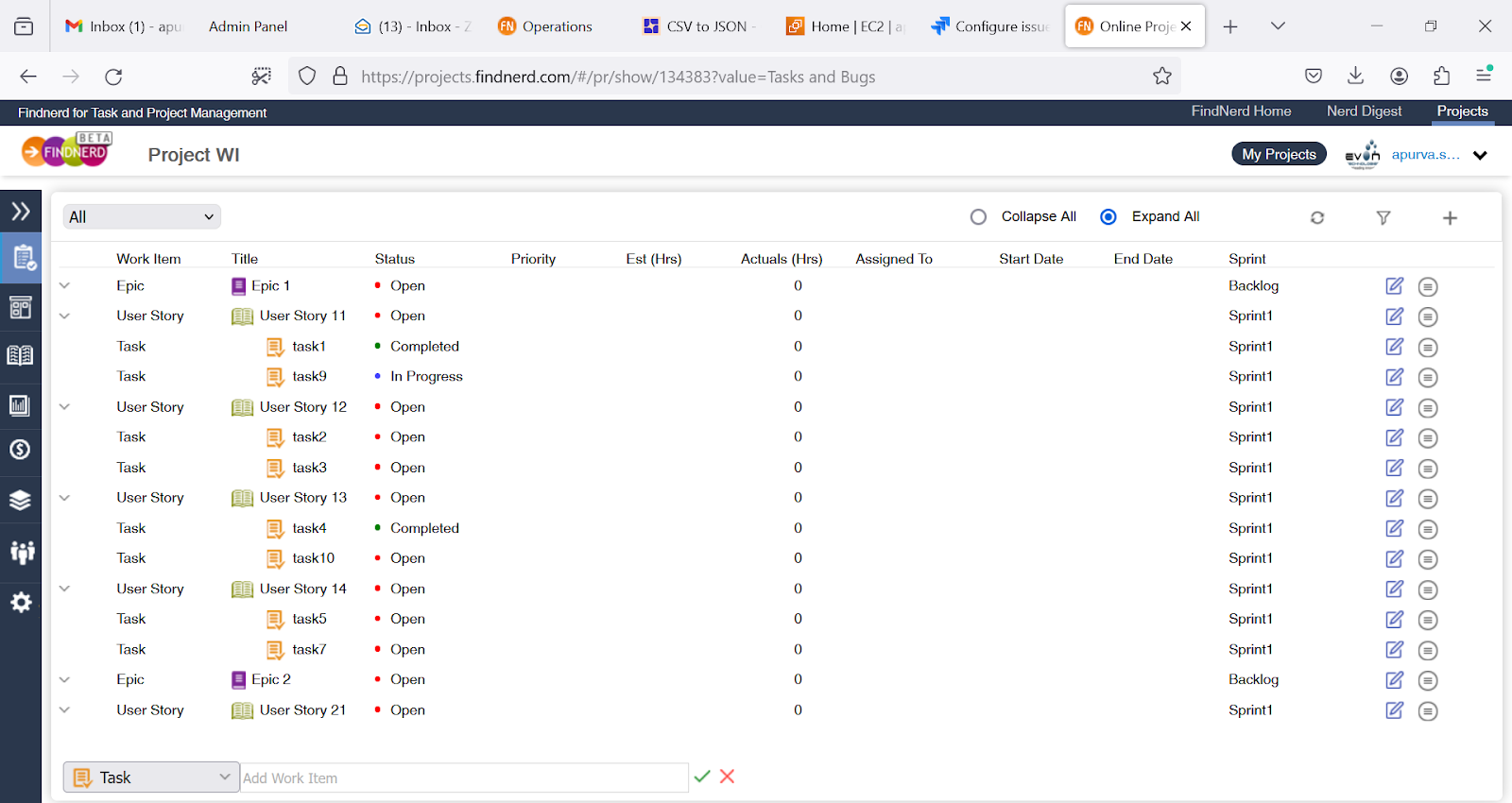Open the filter funnel icon

pyautogui.click(x=1383, y=217)
